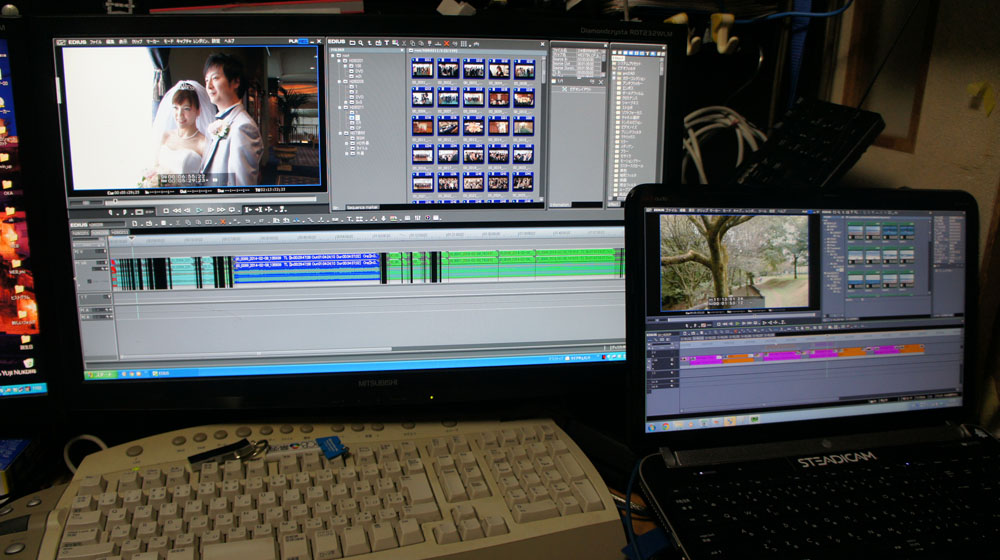Viewport: 1000px width, 560px height.
Task: Select the ビデオレイアウト item in Information palette
Action: coord(577,89)
